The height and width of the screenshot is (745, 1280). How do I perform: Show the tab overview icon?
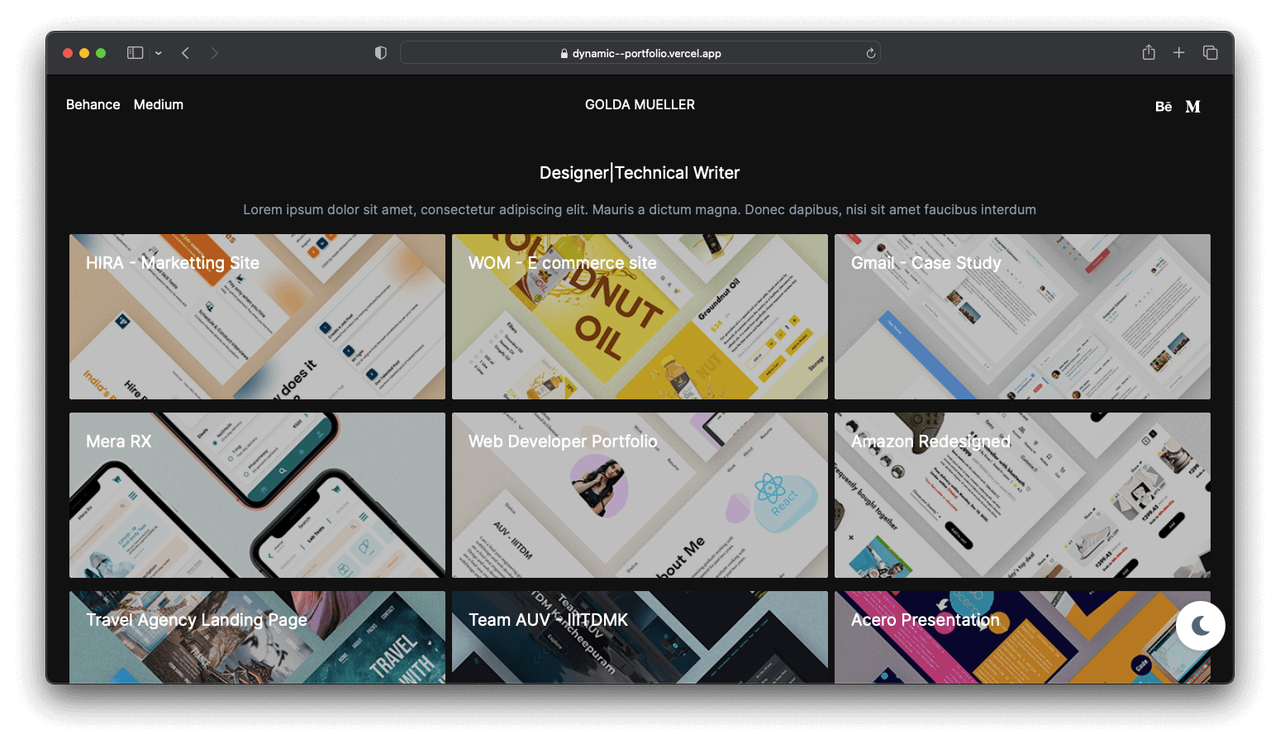[x=1210, y=53]
